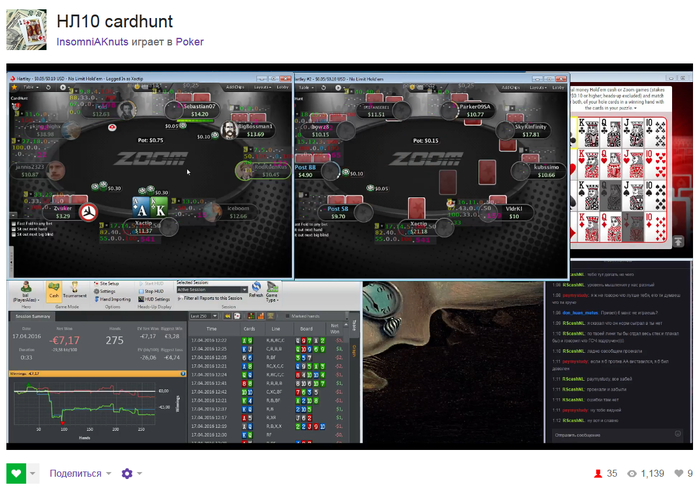
Task: Click the green heart follow button
Action: [x=16, y=473]
